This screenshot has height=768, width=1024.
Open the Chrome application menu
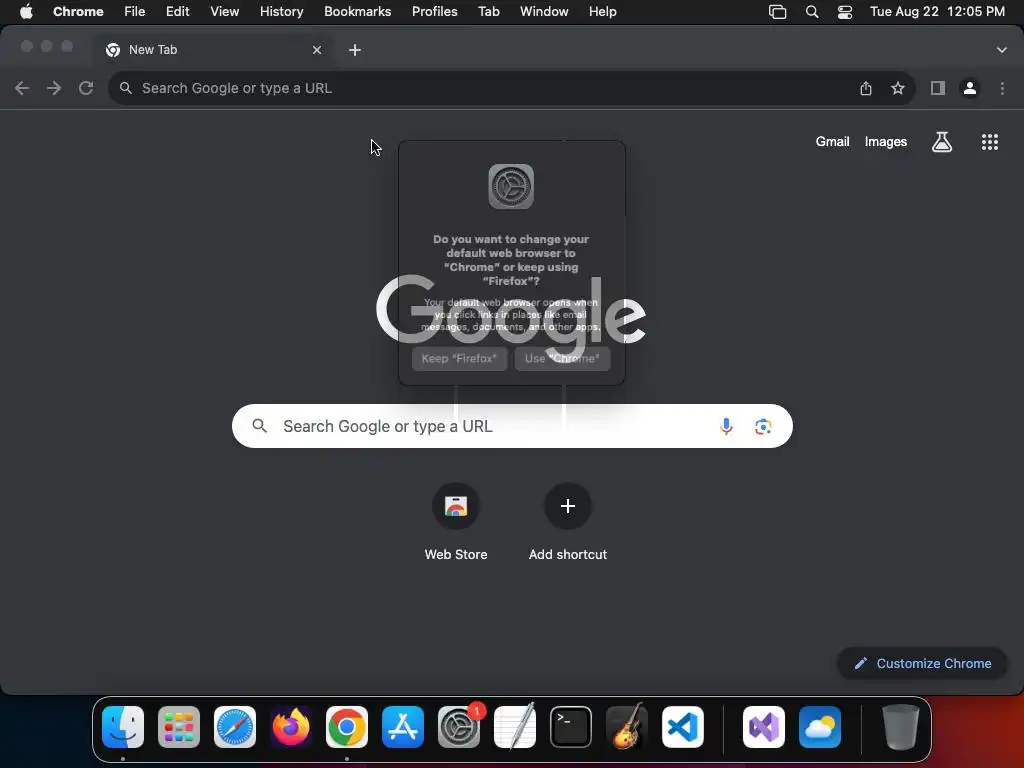click(78, 12)
